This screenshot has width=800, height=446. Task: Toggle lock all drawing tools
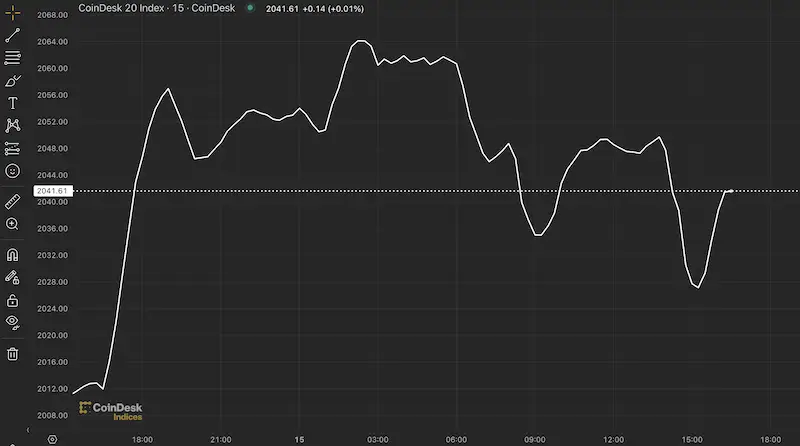tap(12, 300)
